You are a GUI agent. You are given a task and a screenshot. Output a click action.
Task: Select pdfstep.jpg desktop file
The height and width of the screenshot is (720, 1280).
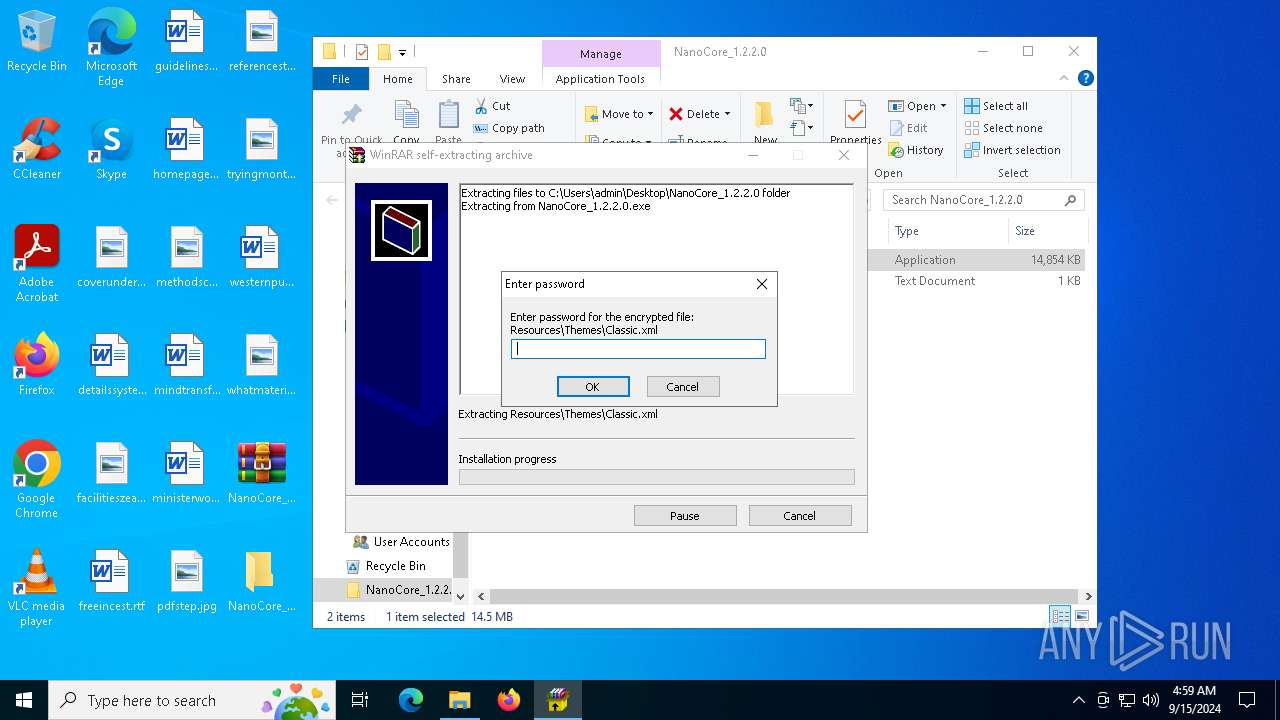tap(186, 581)
